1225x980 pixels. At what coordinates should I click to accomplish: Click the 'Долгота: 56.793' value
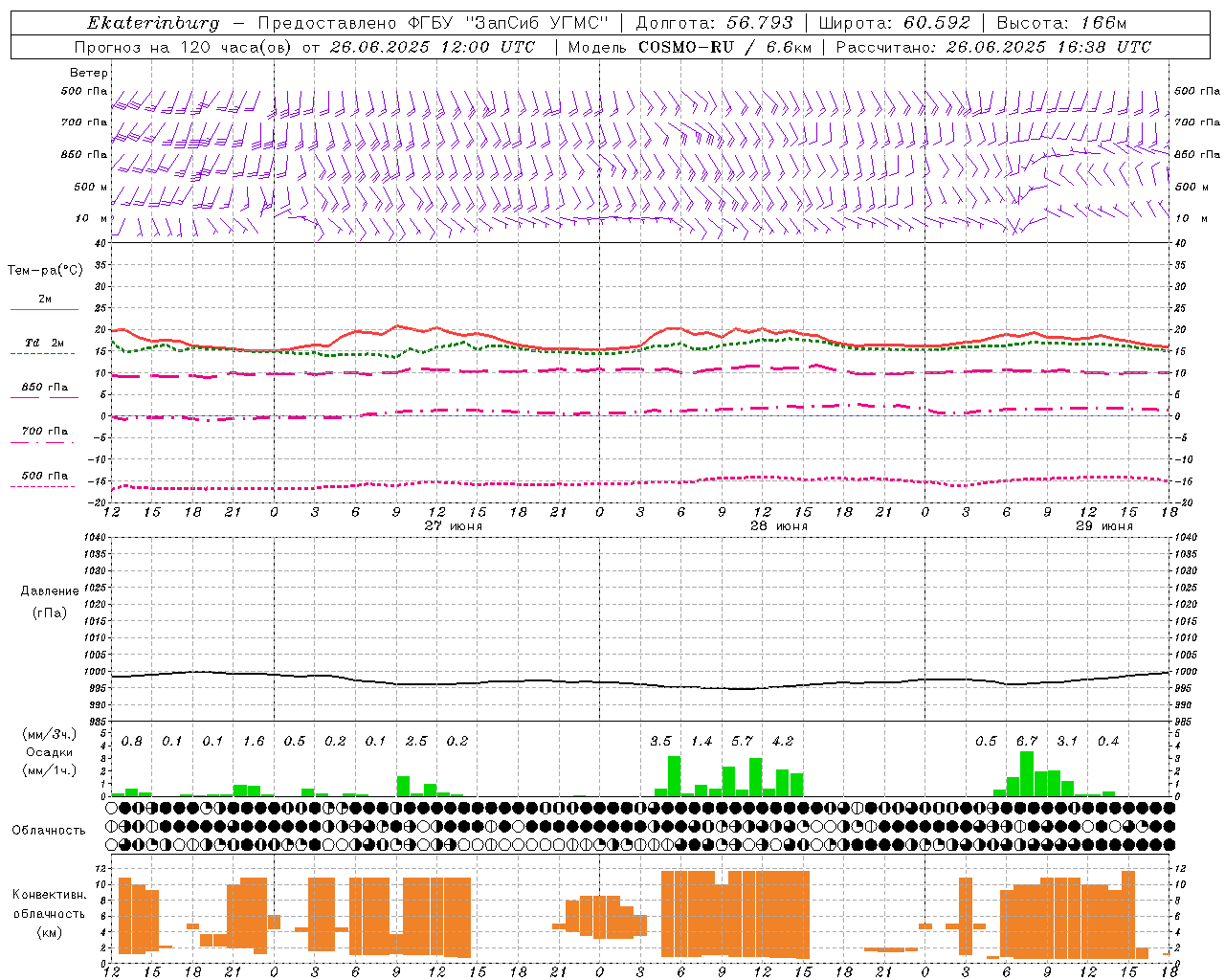coord(713,23)
